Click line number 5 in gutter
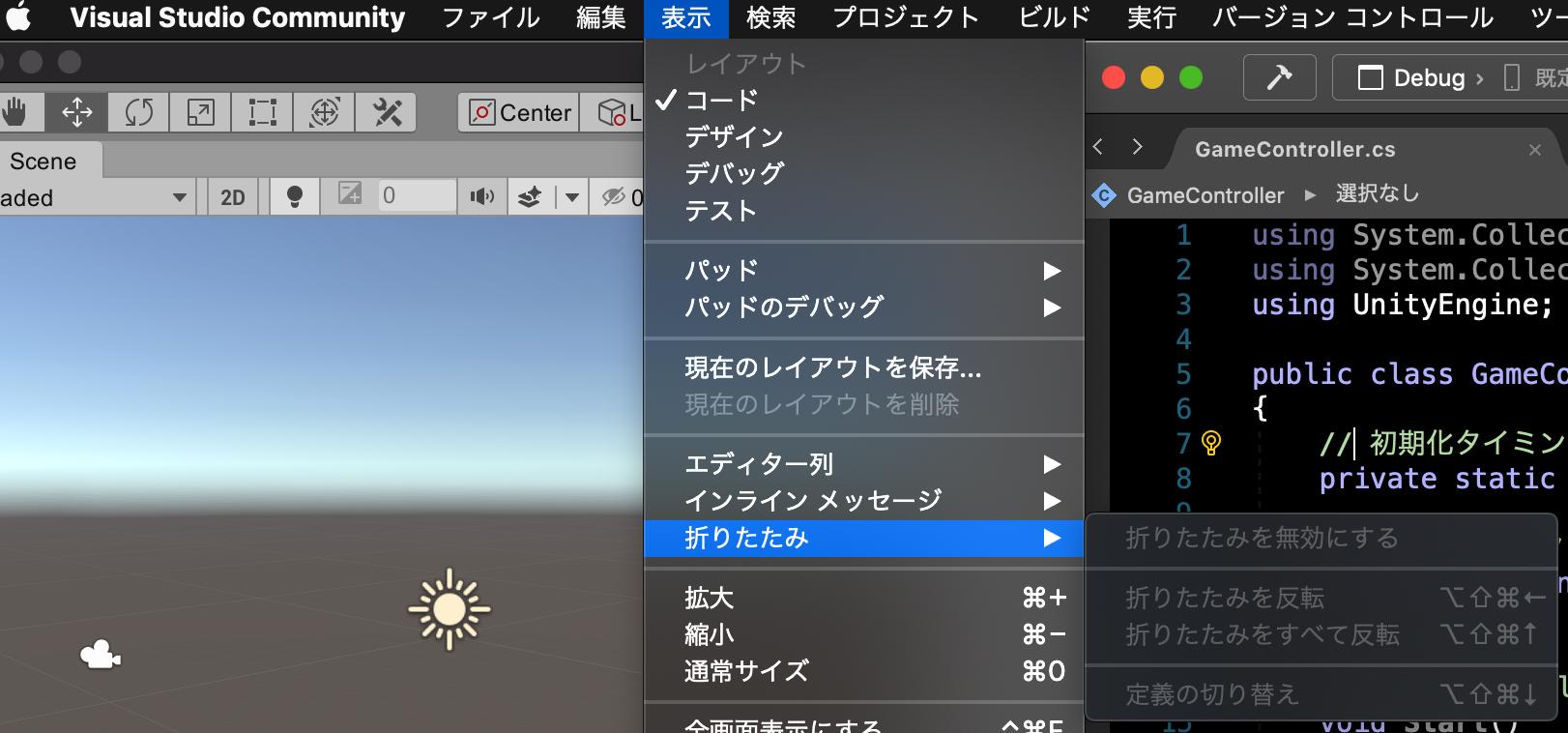 1183,374
